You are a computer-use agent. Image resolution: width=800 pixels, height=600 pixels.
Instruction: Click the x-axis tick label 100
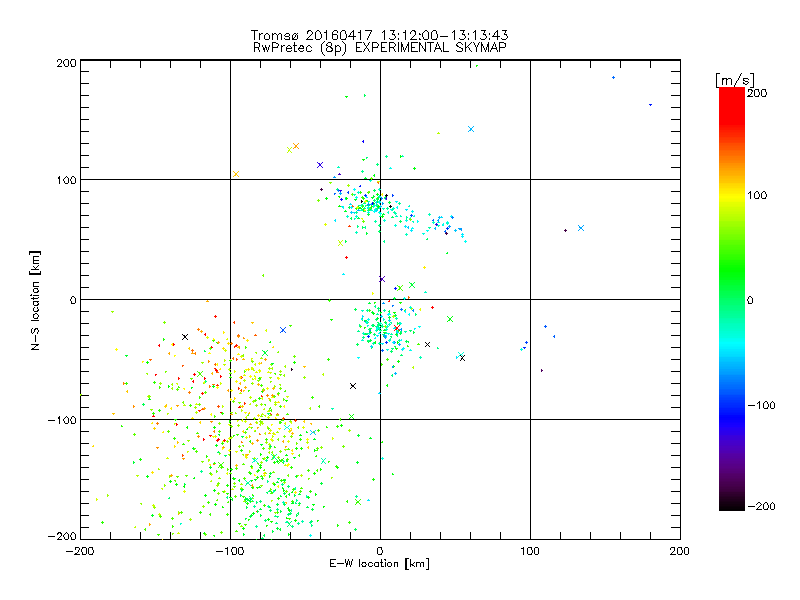(530, 551)
